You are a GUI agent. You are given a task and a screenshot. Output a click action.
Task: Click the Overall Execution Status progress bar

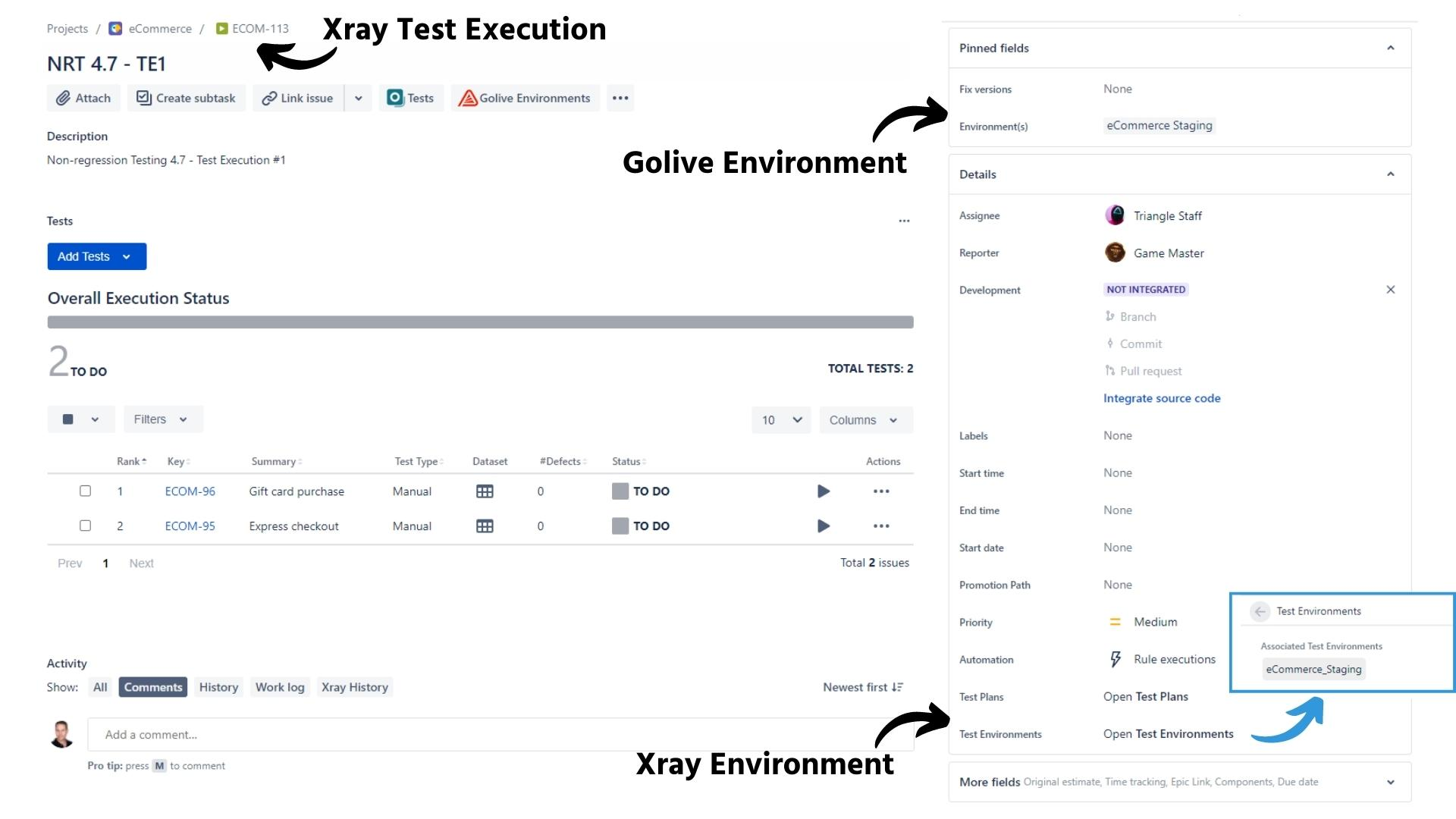pyautogui.click(x=480, y=322)
